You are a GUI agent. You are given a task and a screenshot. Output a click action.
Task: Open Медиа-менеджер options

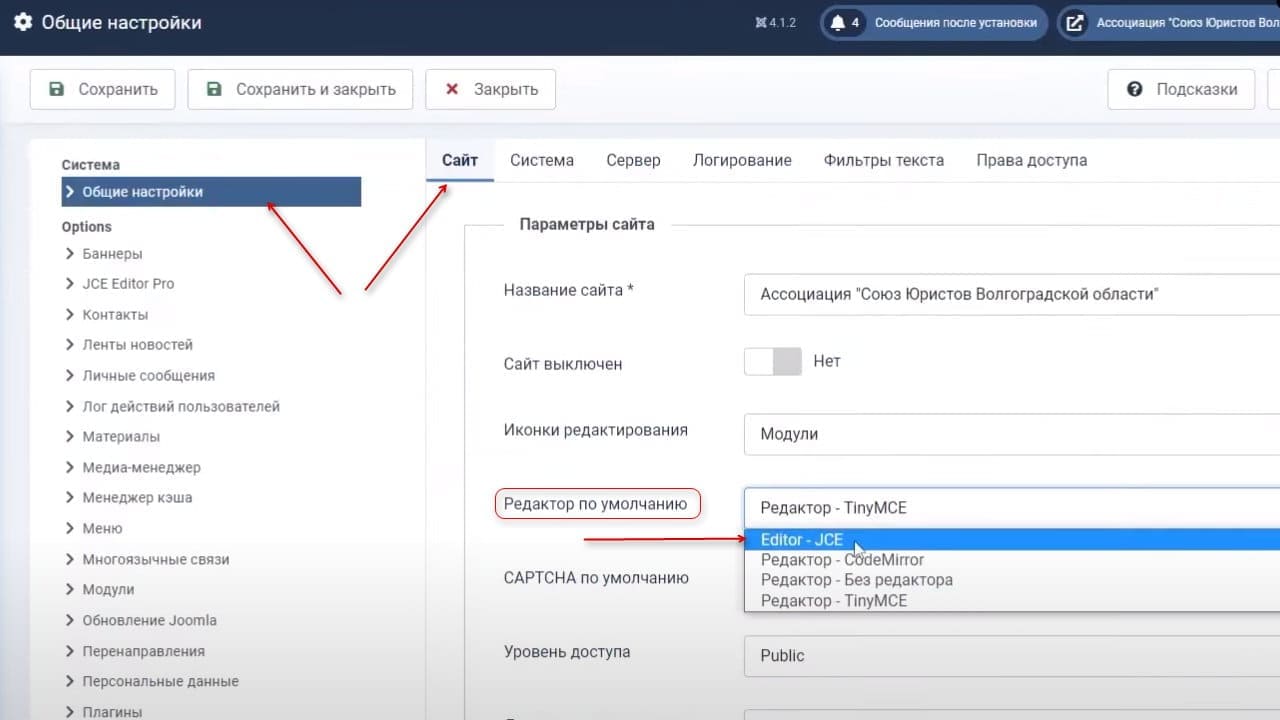click(141, 468)
